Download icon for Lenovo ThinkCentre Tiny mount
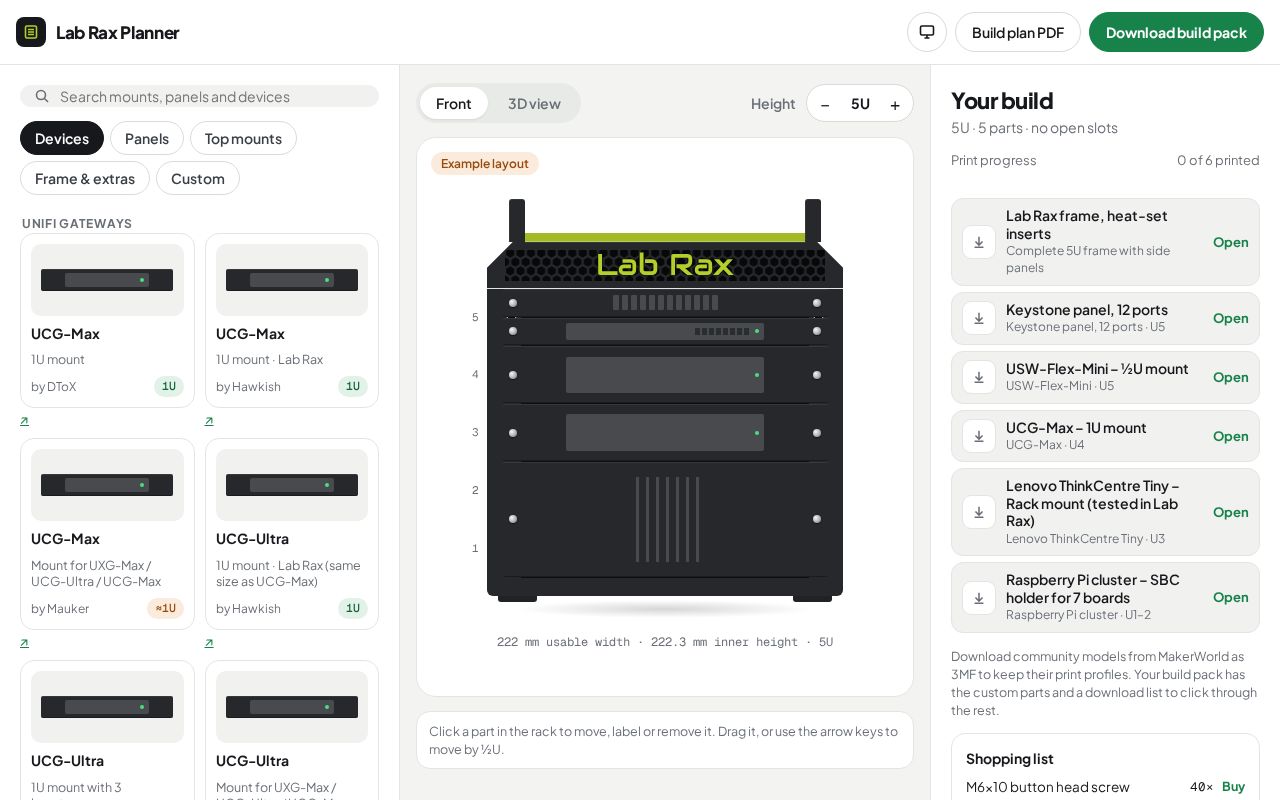 click(979, 512)
